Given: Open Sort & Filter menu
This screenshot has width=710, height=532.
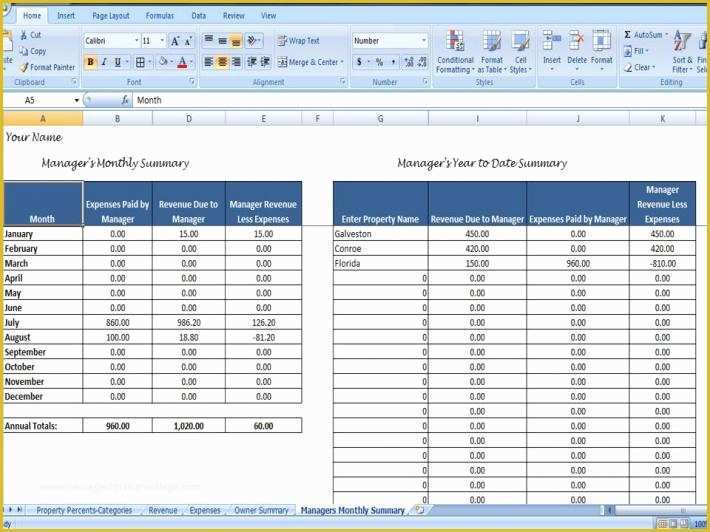Looking at the screenshot, I should [x=682, y=51].
